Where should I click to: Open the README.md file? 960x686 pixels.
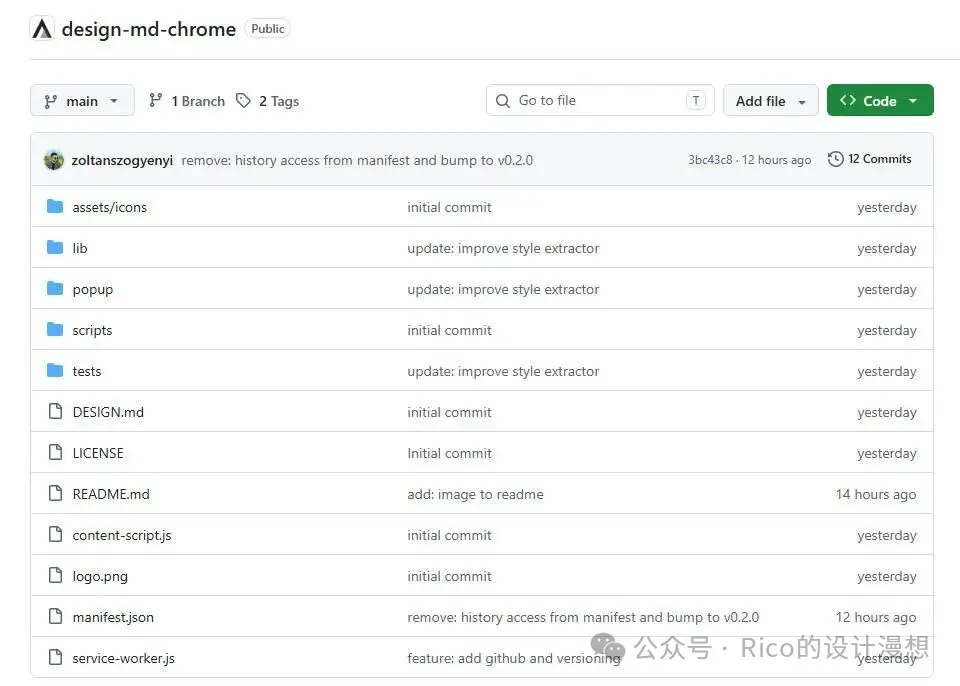111,494
